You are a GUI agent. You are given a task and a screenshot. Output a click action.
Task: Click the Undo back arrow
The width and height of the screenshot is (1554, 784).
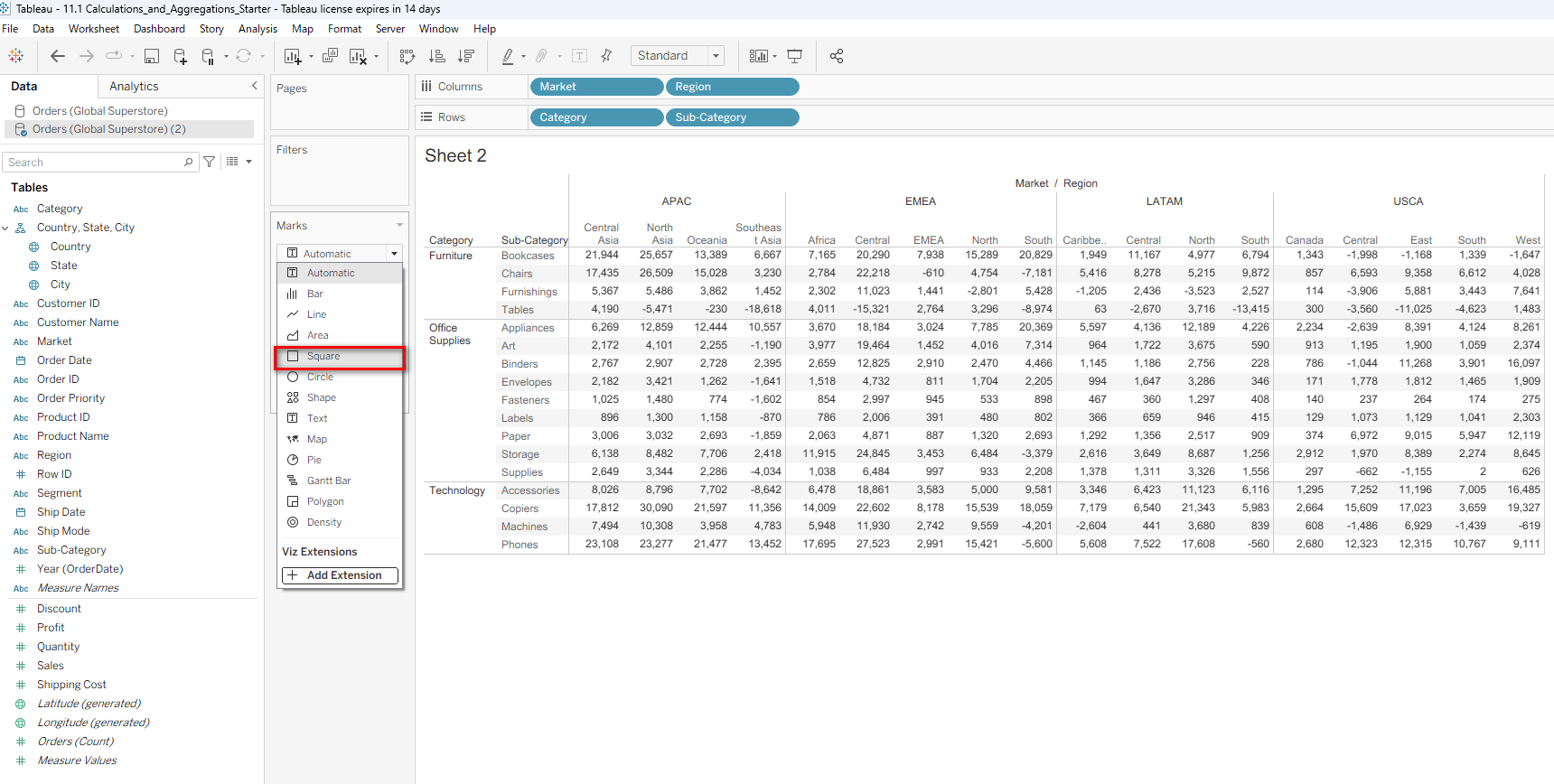point(58,56)
